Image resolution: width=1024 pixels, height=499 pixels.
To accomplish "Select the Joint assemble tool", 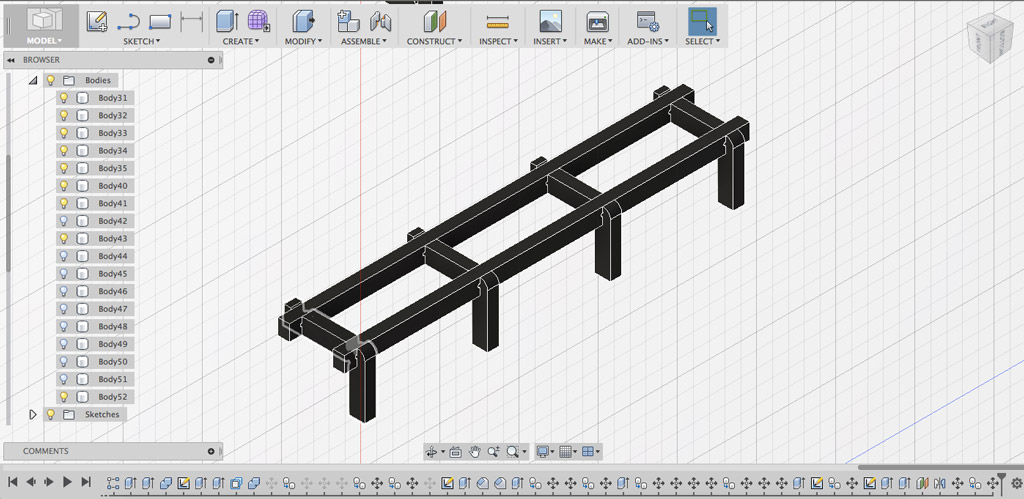I will (380, 22).
